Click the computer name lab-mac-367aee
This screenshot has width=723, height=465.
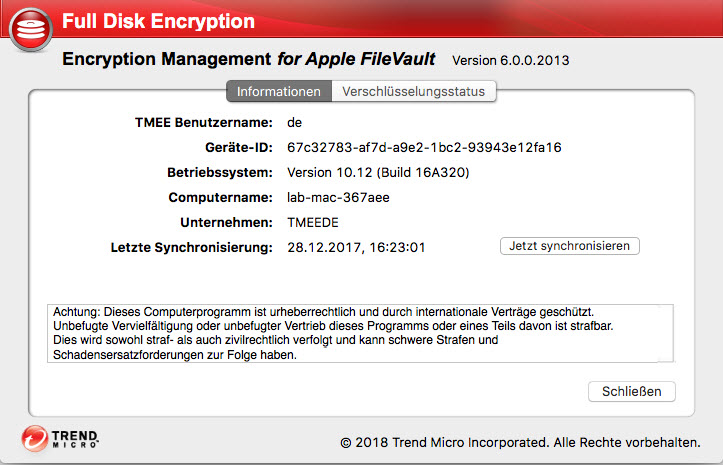338,198
